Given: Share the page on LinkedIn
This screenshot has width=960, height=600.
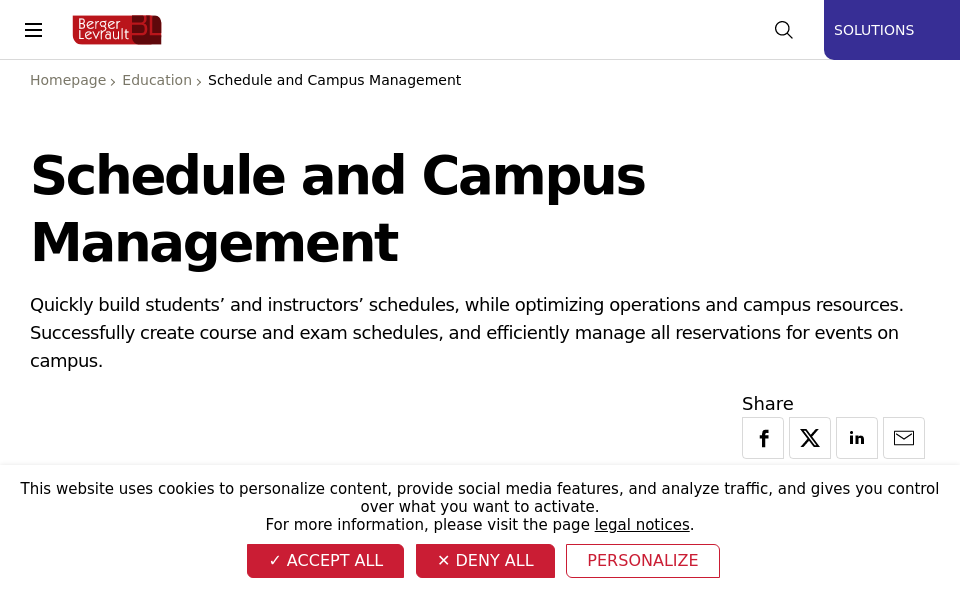Looking at the screenshot, I should tap(857, 438).
